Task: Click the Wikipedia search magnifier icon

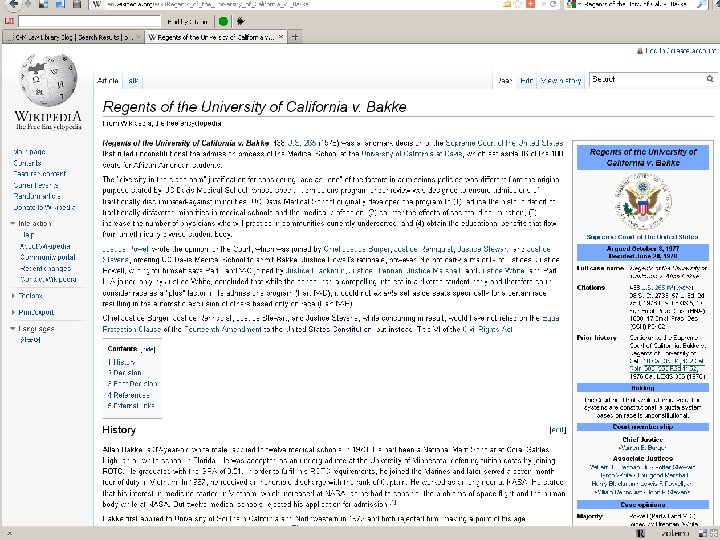Action: 710,79
